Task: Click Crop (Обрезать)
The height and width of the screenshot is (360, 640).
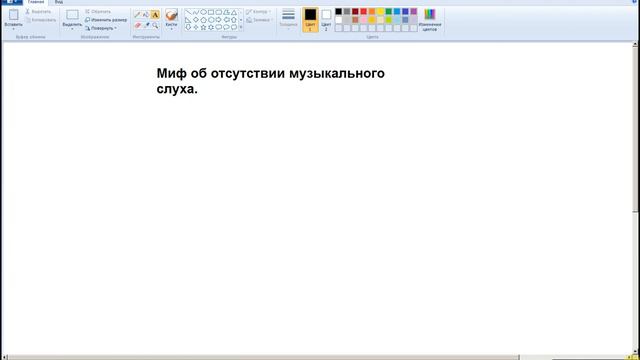Action: point(98,11)
